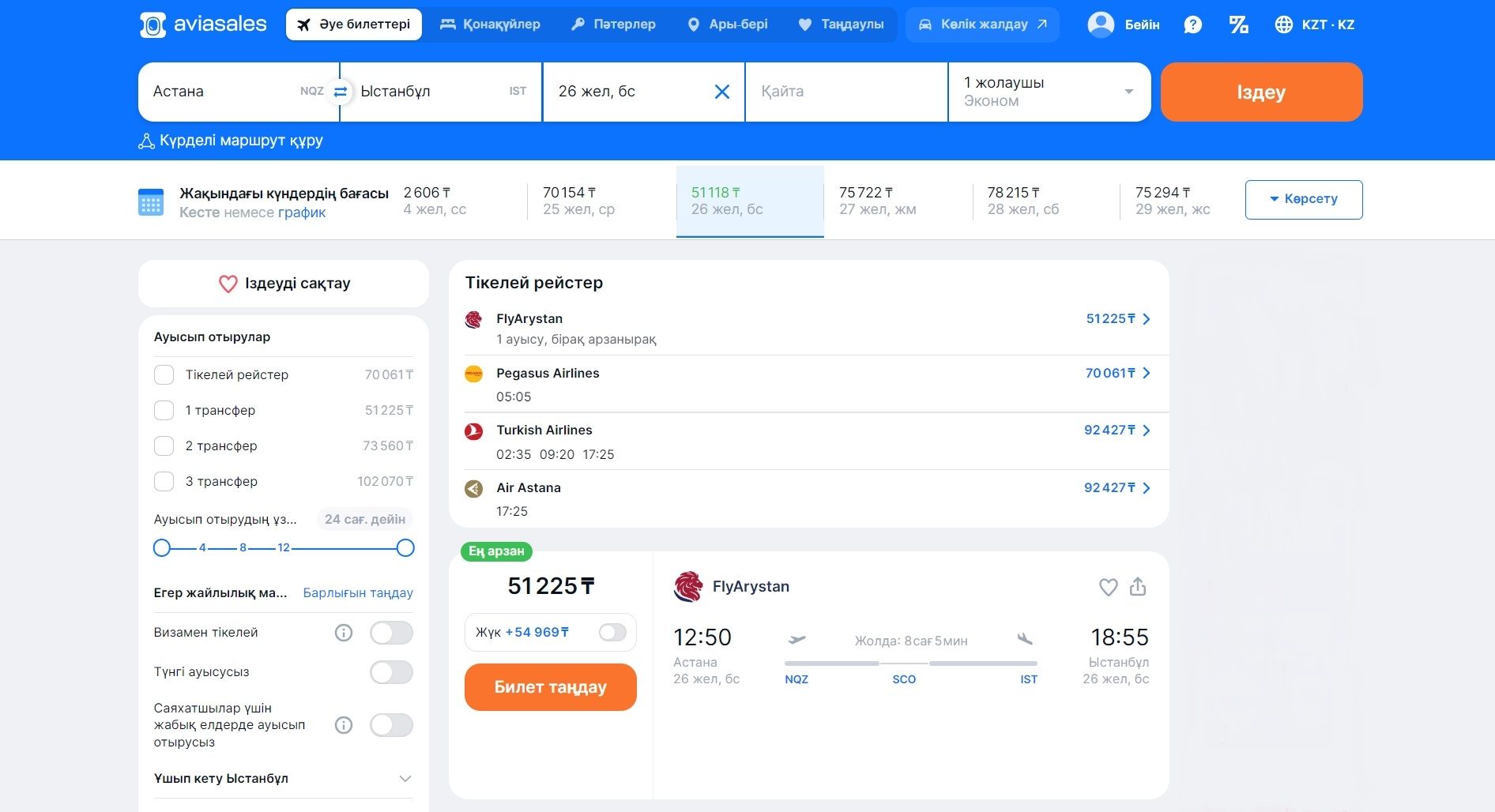Open Turkish Airlines 17:25 departure time
1495x812 pixels.
click(x=598, y=454)
